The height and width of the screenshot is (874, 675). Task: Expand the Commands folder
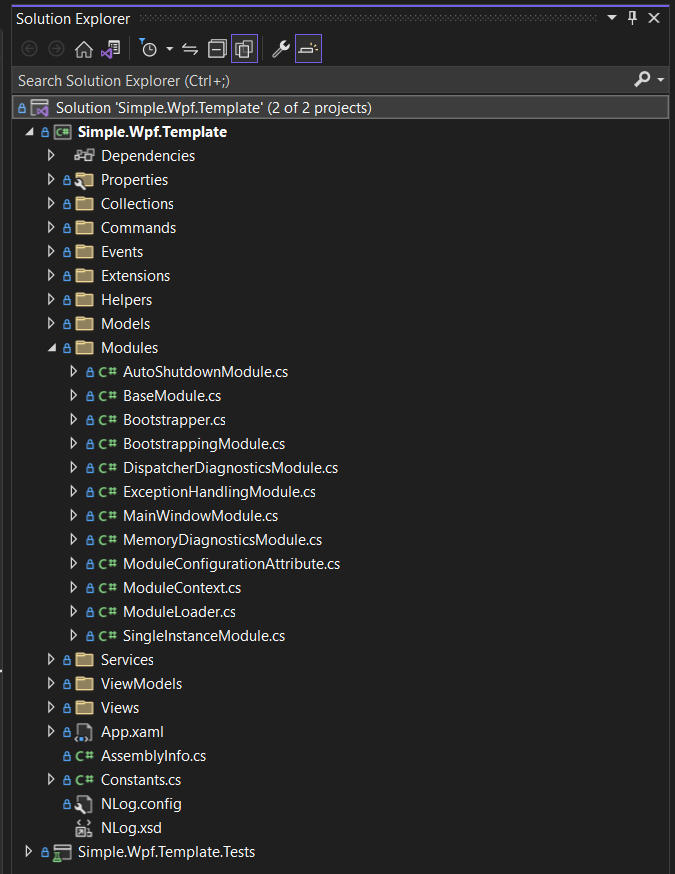51,227
